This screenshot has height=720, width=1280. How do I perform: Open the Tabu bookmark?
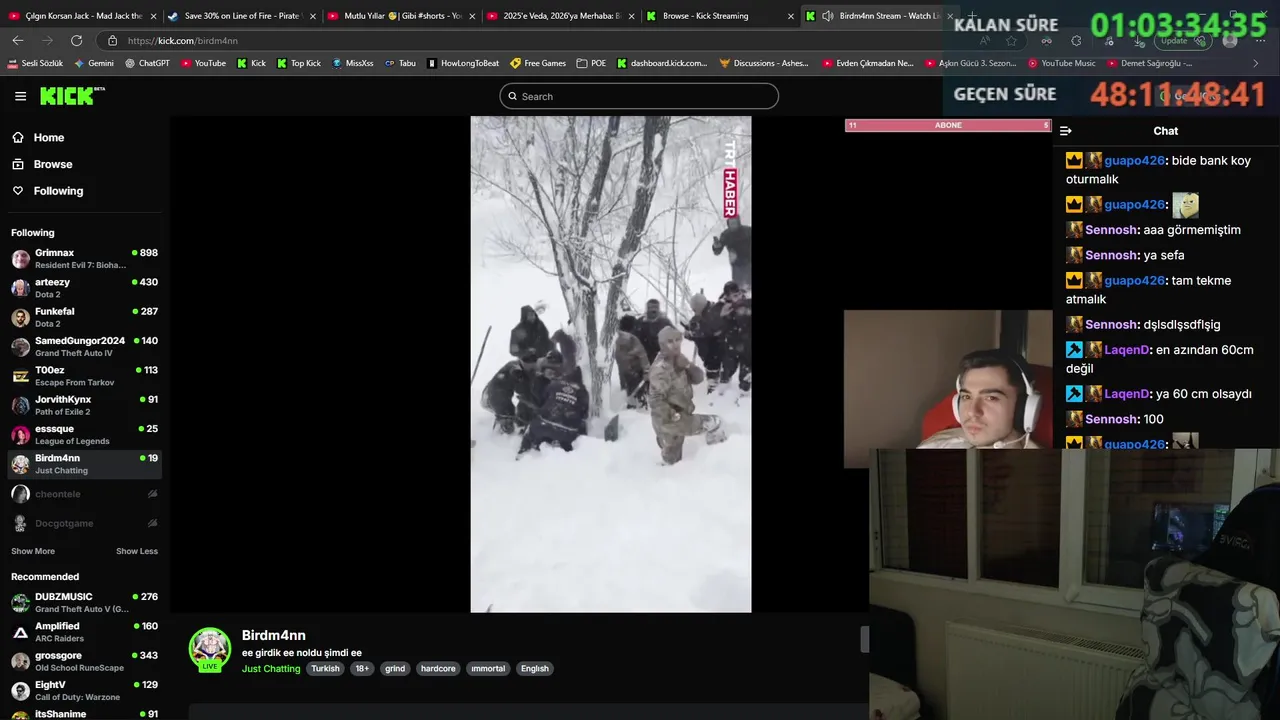400,63
